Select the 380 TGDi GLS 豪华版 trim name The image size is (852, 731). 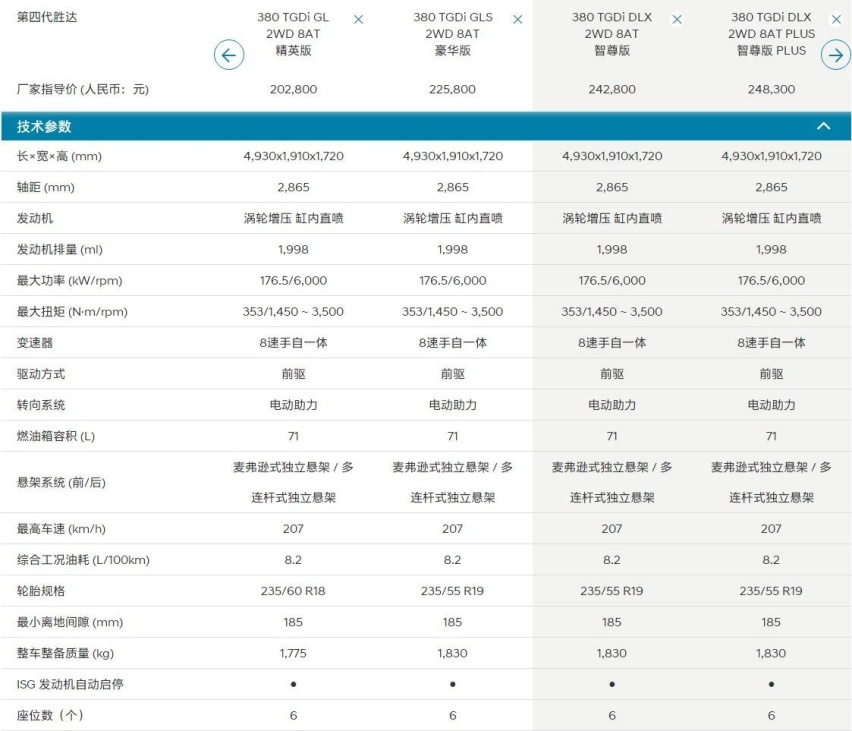[453, 34]
